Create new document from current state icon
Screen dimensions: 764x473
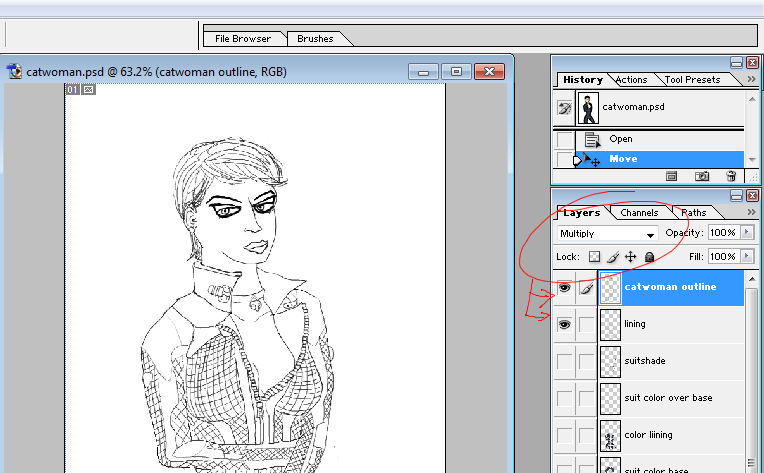672,176
